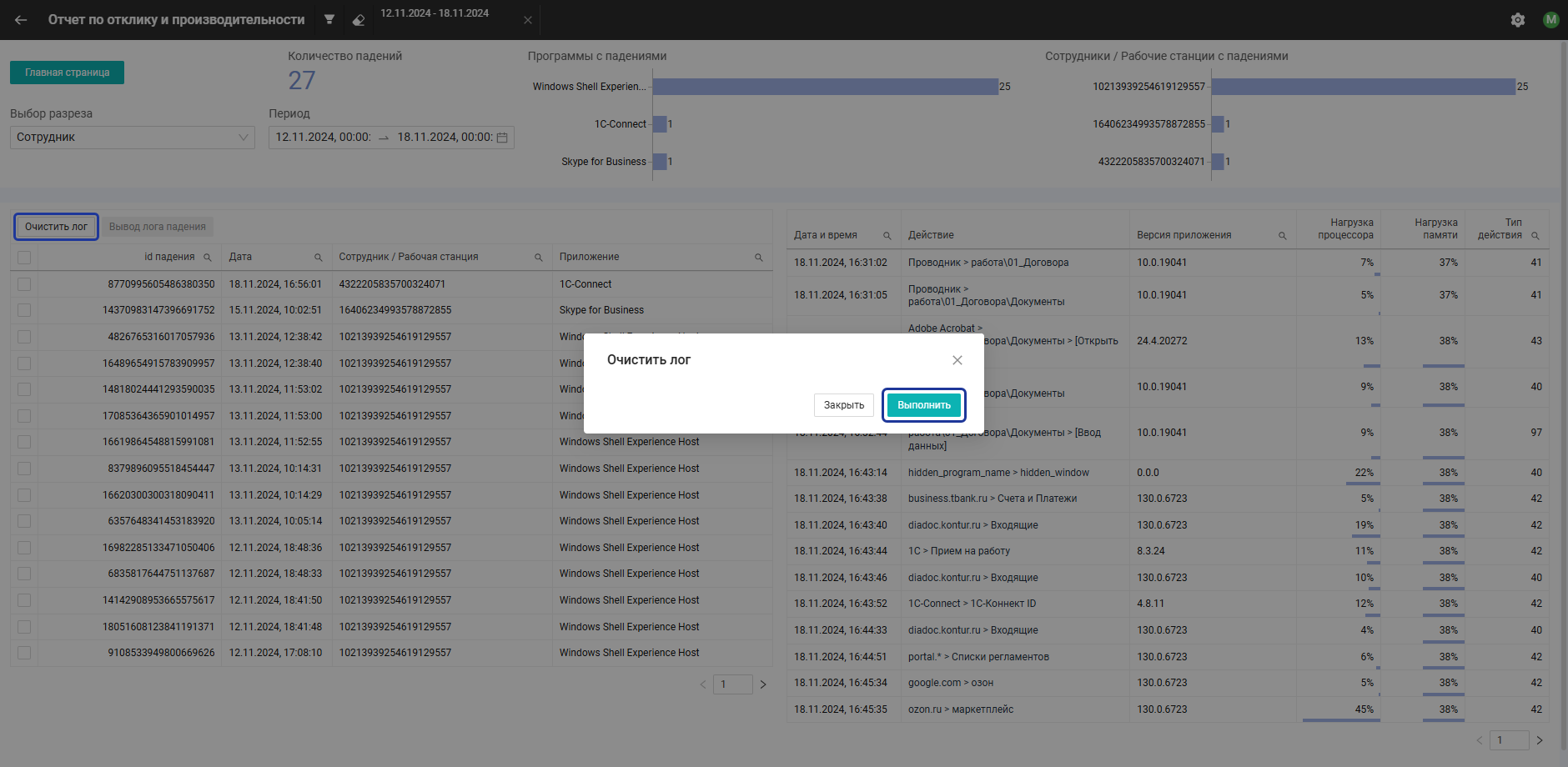Check row with id 16982285133471050406

pos(24,548)
